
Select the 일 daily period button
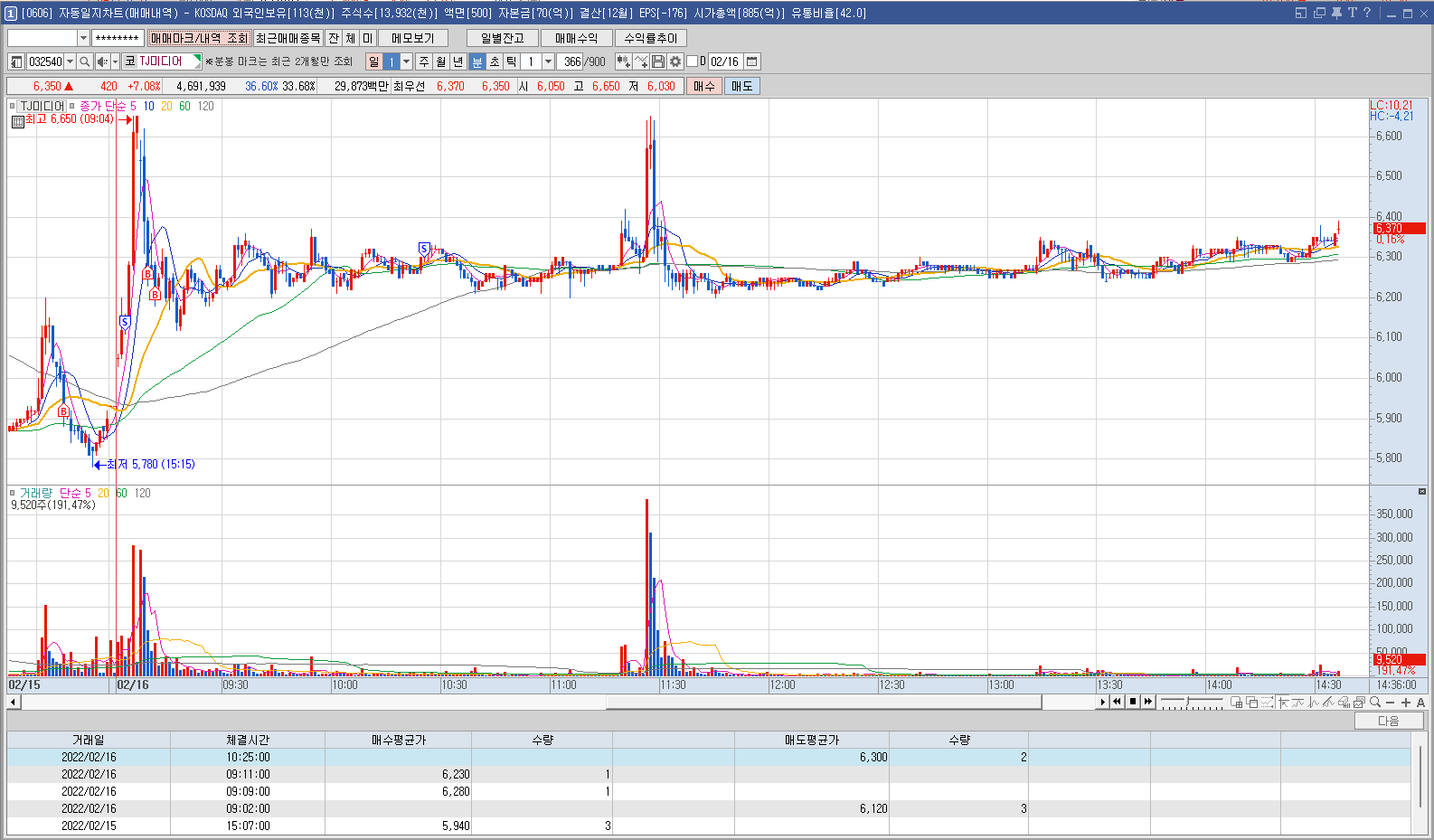click(374, 61)
